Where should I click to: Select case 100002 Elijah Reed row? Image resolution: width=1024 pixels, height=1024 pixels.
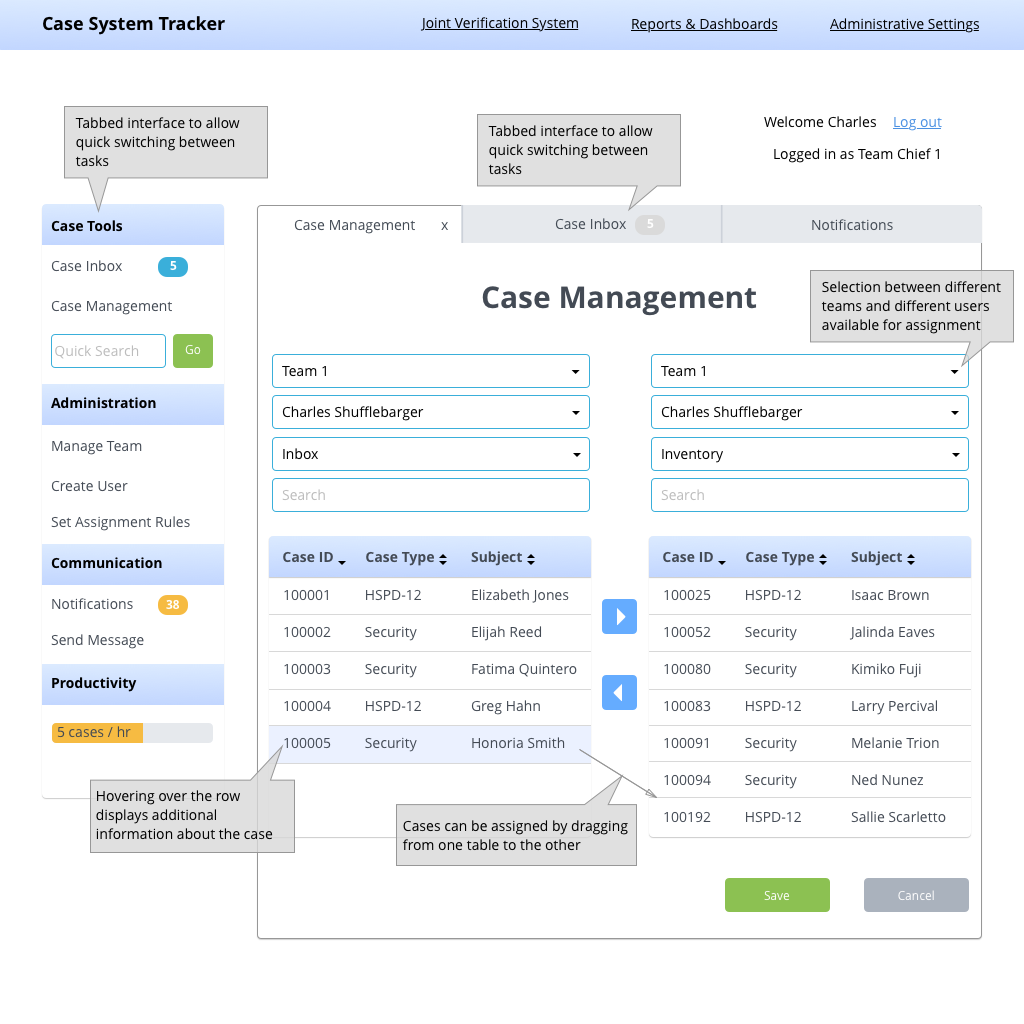[430, 633]
